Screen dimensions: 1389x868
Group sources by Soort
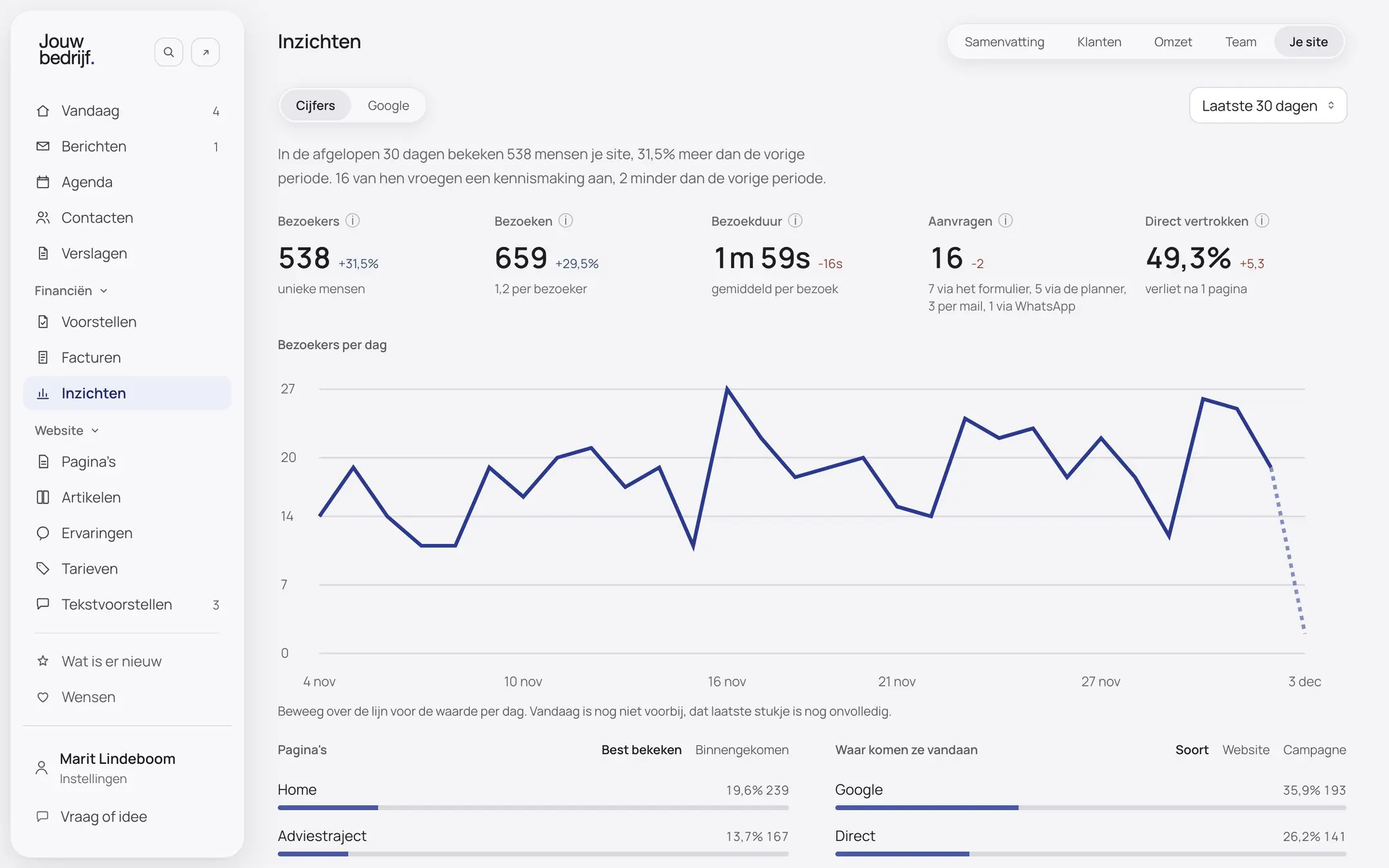(x=1192, y=750)
